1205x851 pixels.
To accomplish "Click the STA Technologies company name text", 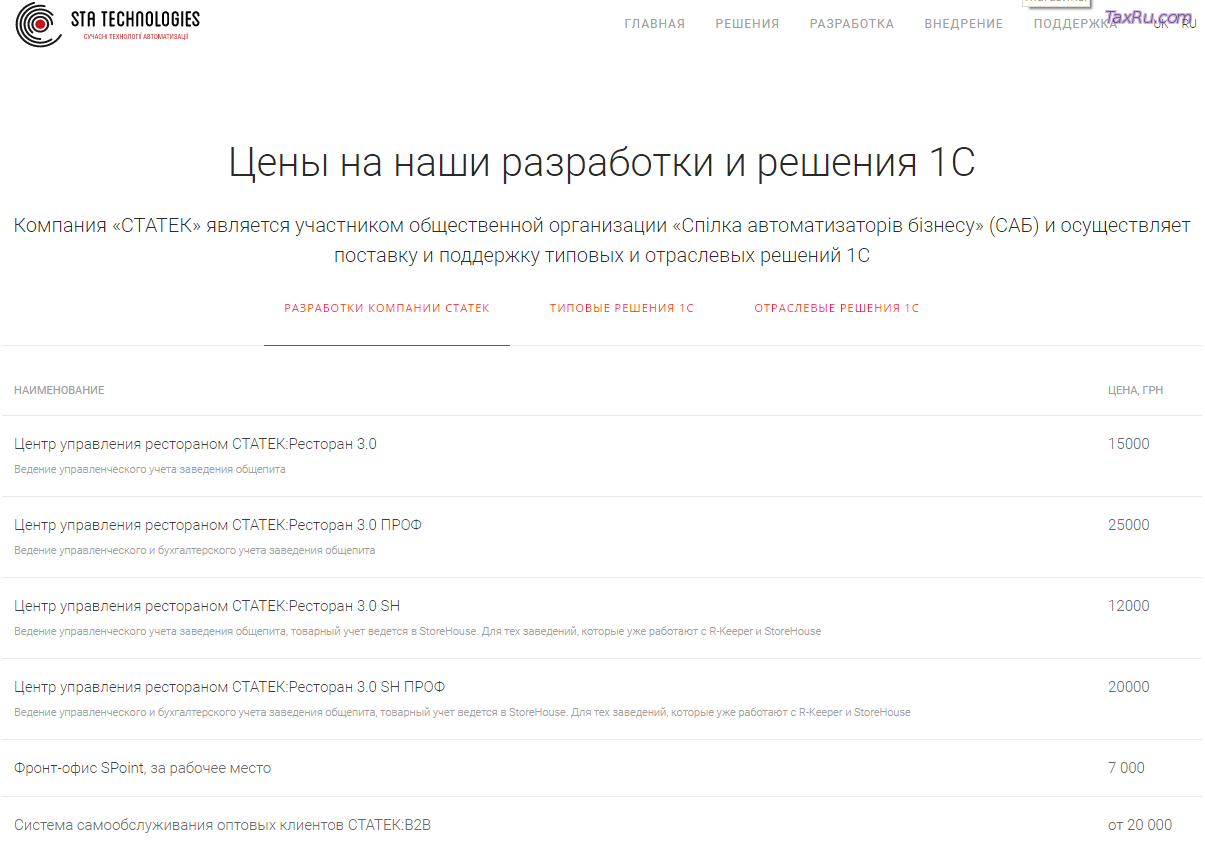I will [135, 19].
